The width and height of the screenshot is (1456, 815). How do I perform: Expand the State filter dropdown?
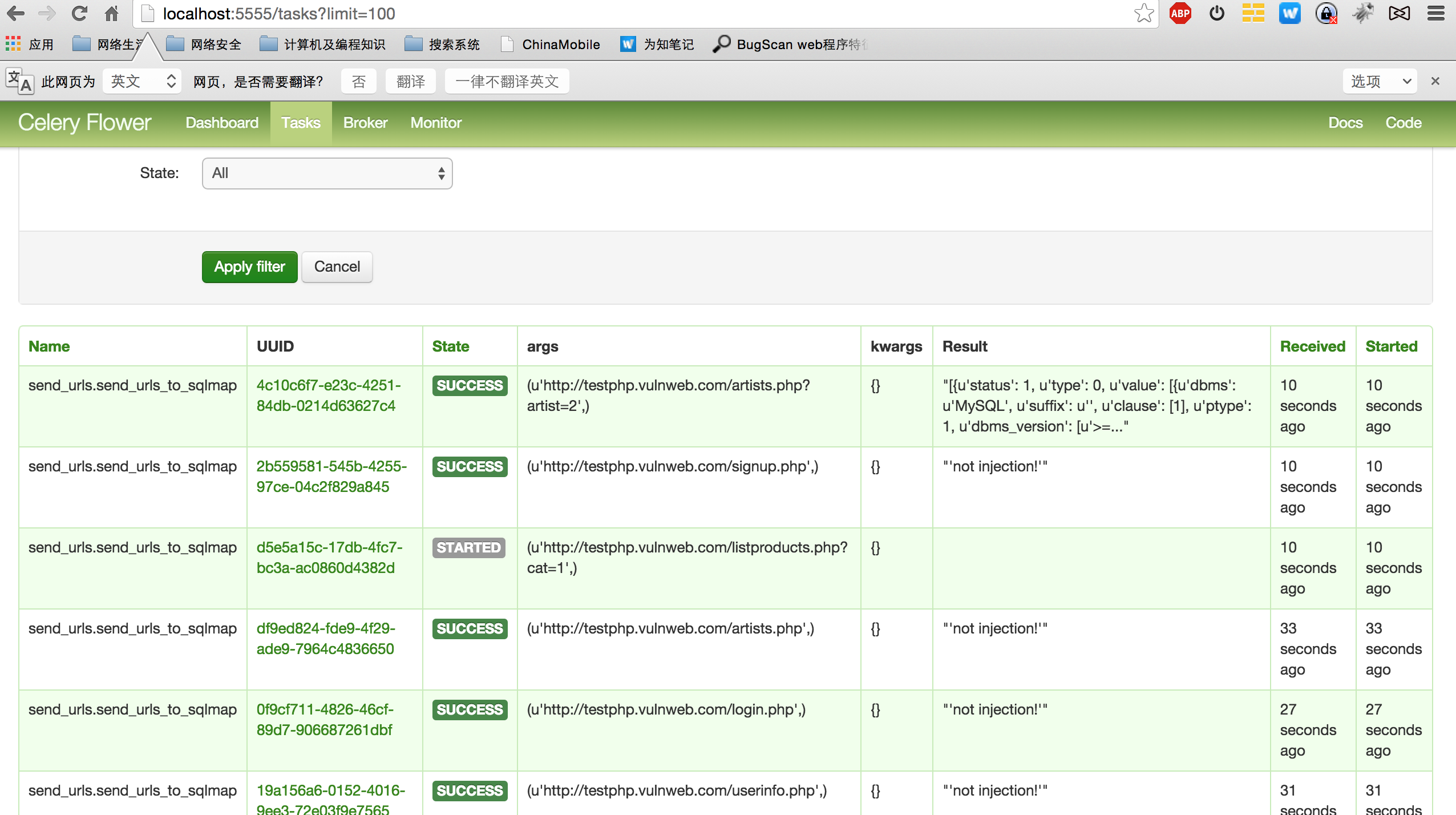[x=327, y=173]
